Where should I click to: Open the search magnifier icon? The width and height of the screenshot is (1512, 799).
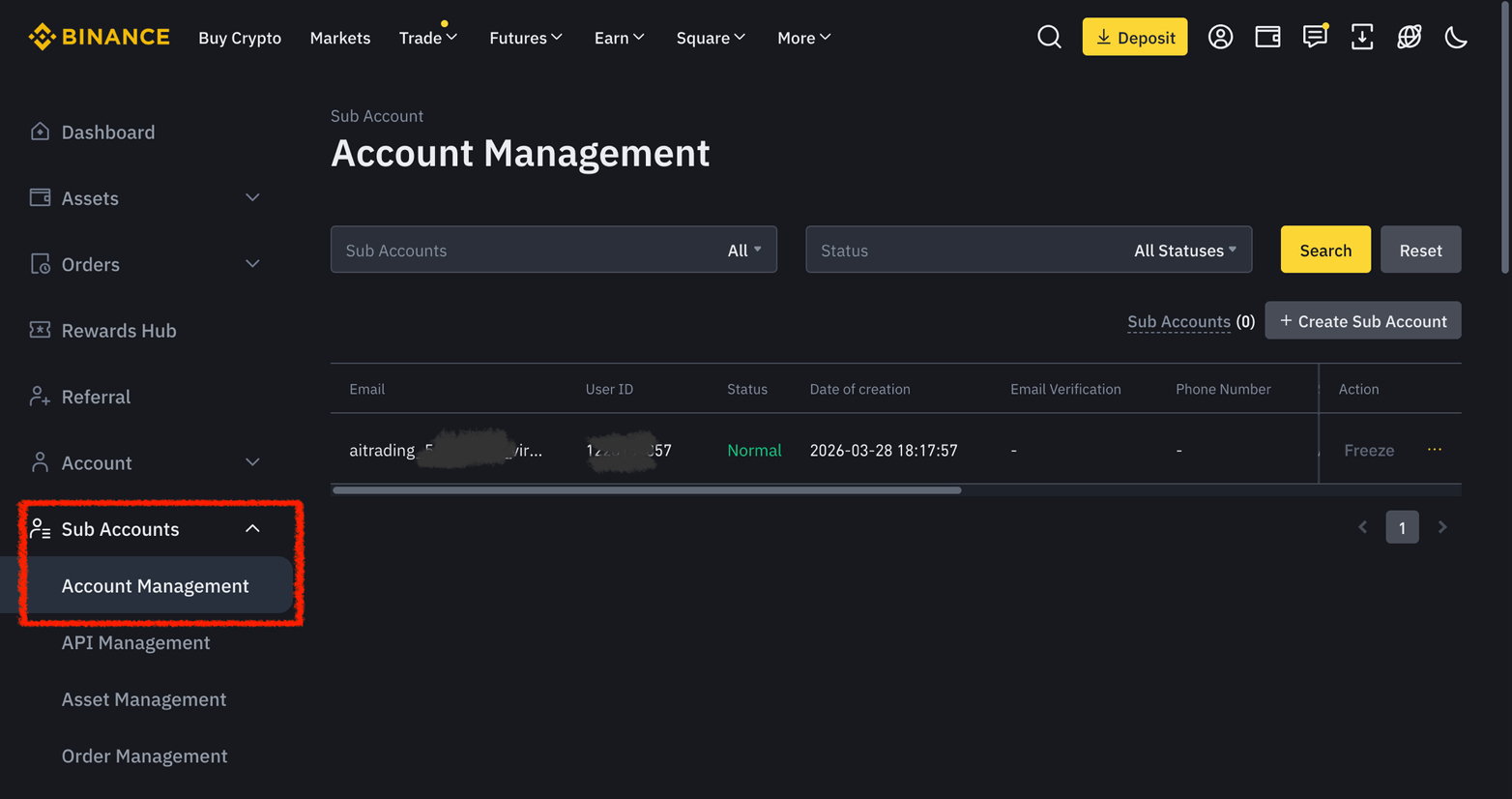[x=1049, y=37]
